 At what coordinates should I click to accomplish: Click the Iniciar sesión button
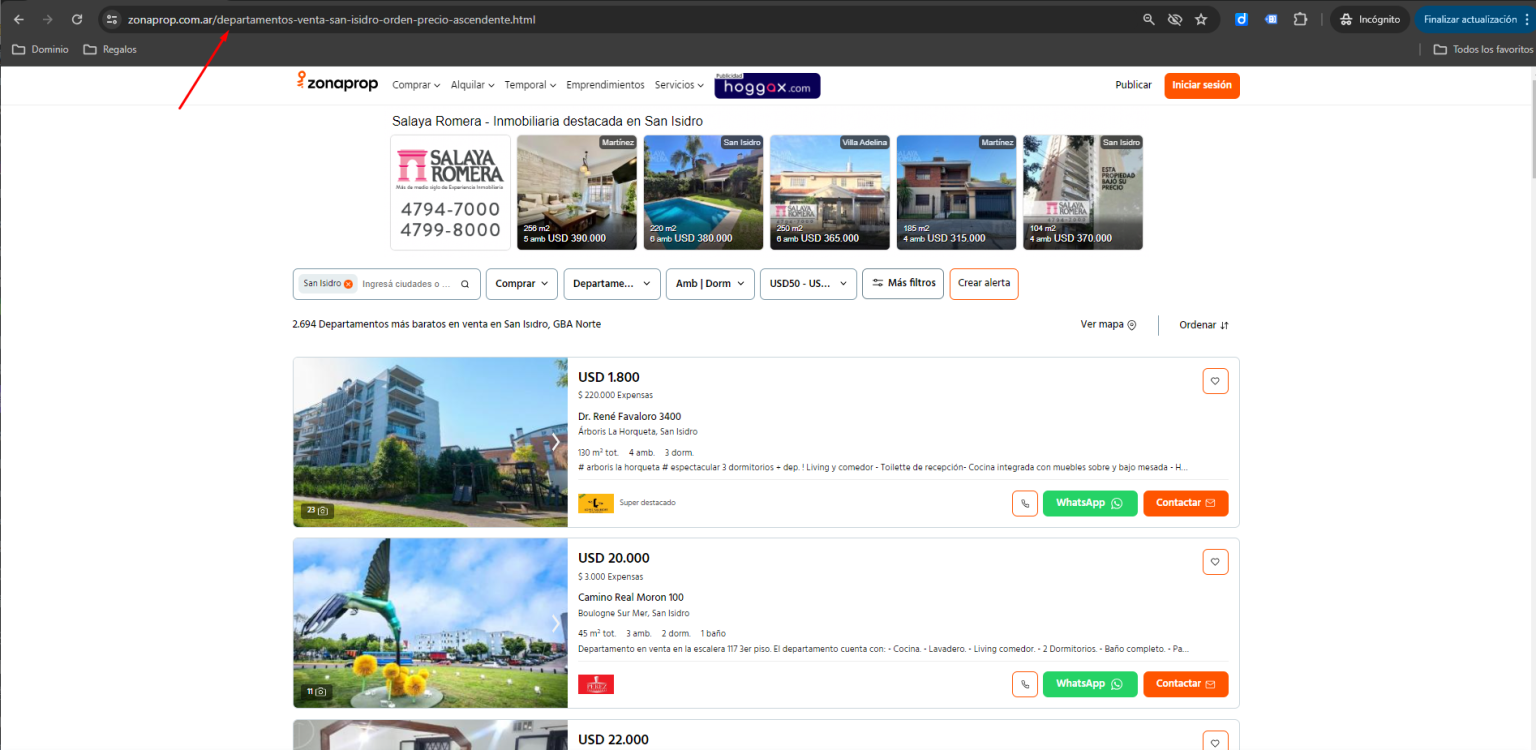1201,85
